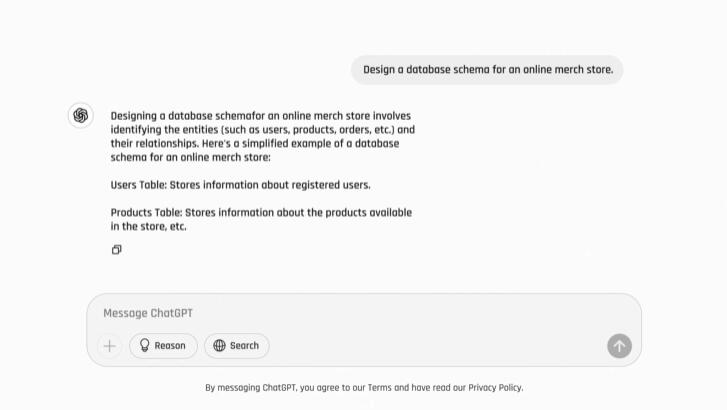
Task: Open the plus attachment menu in the composer
Action: click(x=110, y=346)
